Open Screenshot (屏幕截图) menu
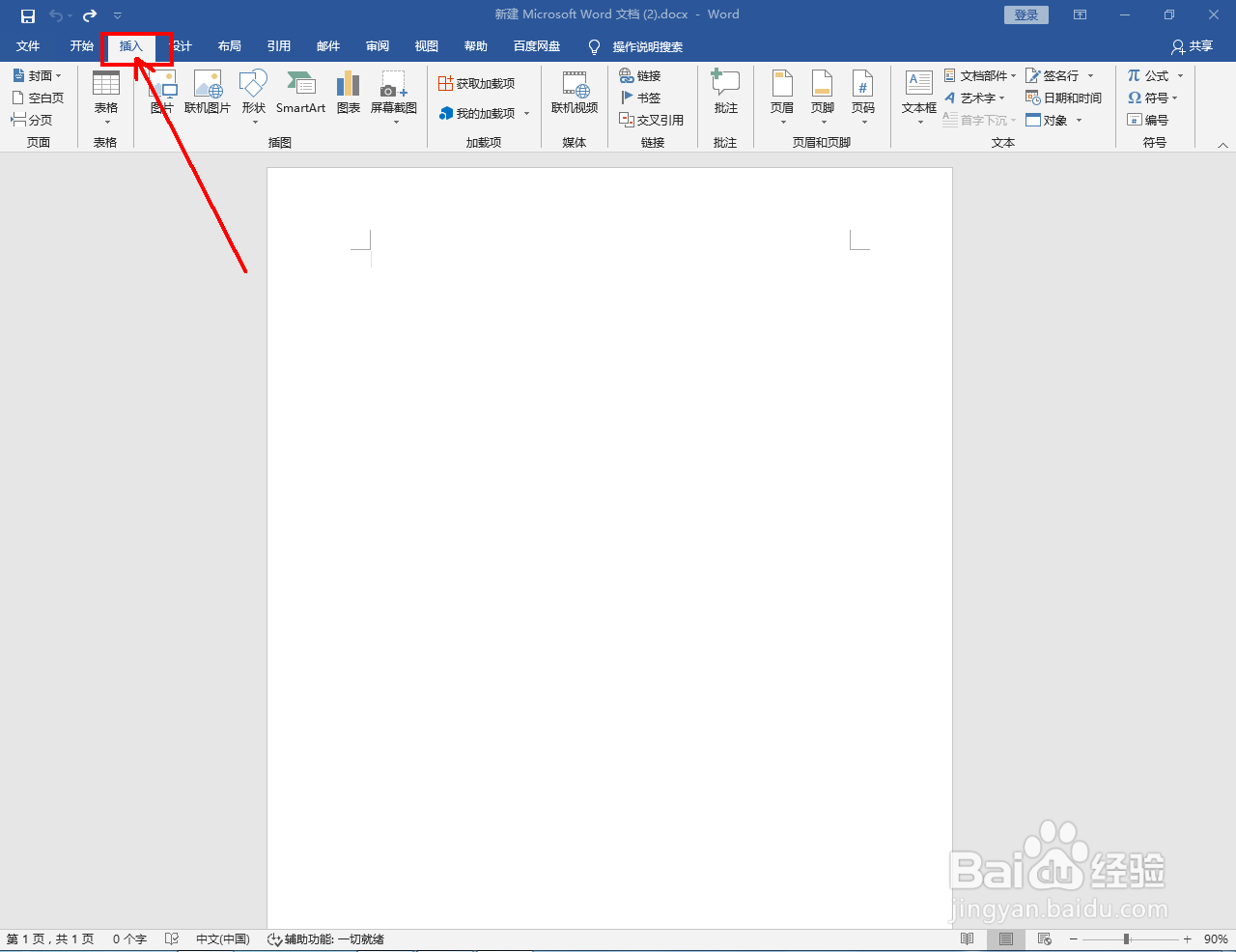Viewport: 1236px width, 952px height. pyautogui.click(x=394, y=98)
